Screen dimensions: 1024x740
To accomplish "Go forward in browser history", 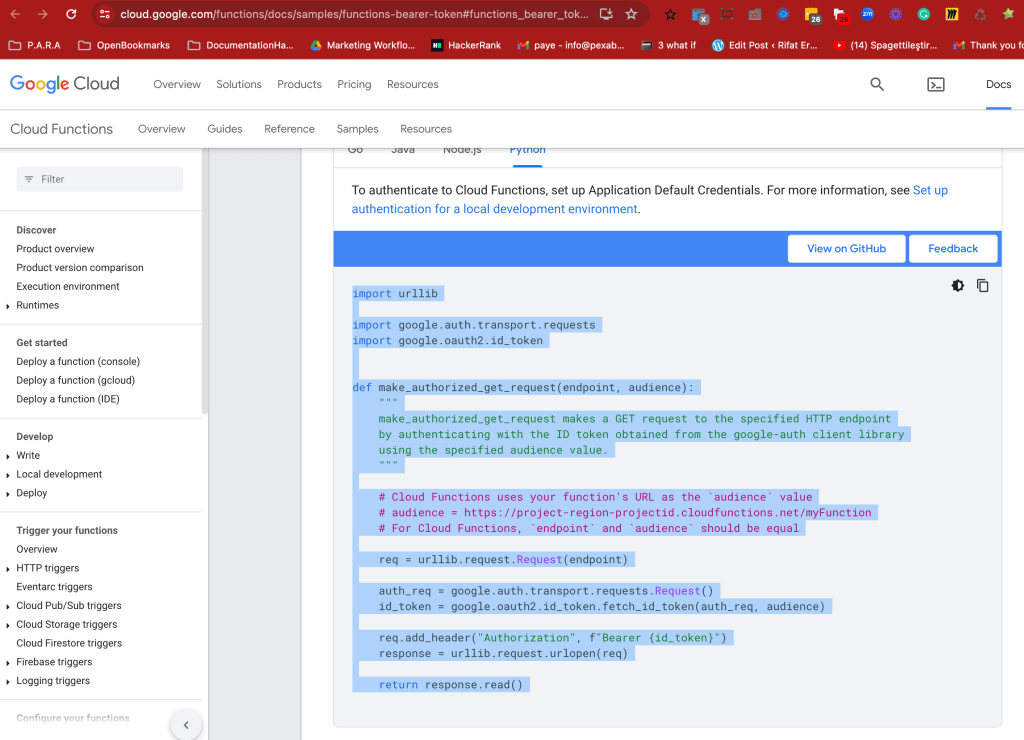I will (x=43, y=14).
